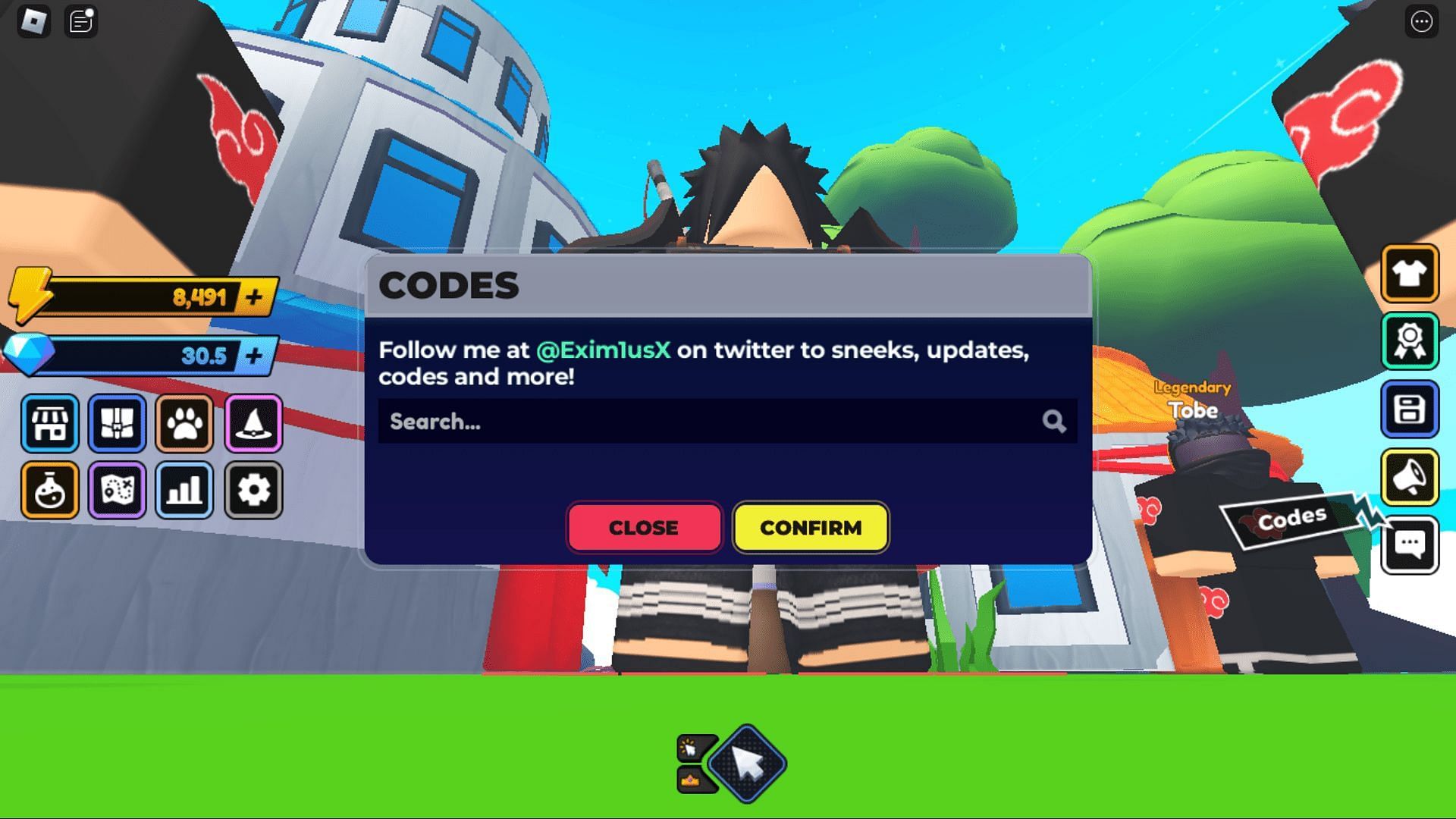
Task: Select the paw/pets icon
Action: click(x=186, y=422)
